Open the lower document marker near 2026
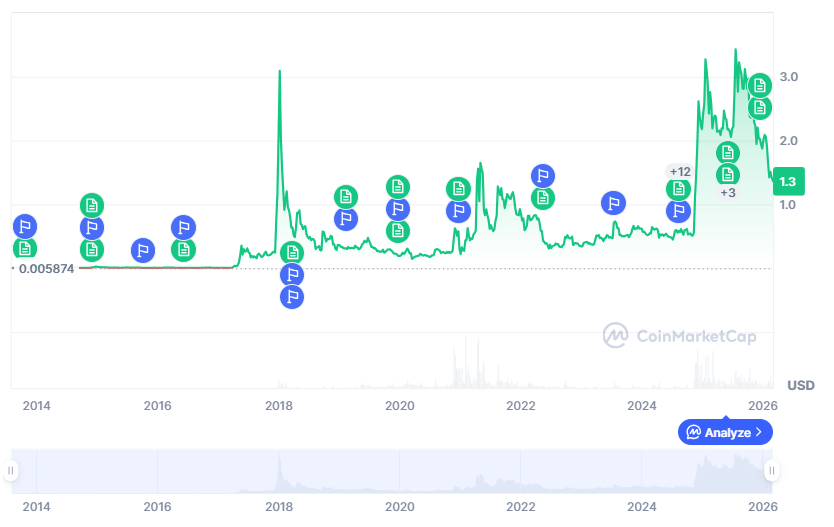834x527 pixels. point(760,107)
